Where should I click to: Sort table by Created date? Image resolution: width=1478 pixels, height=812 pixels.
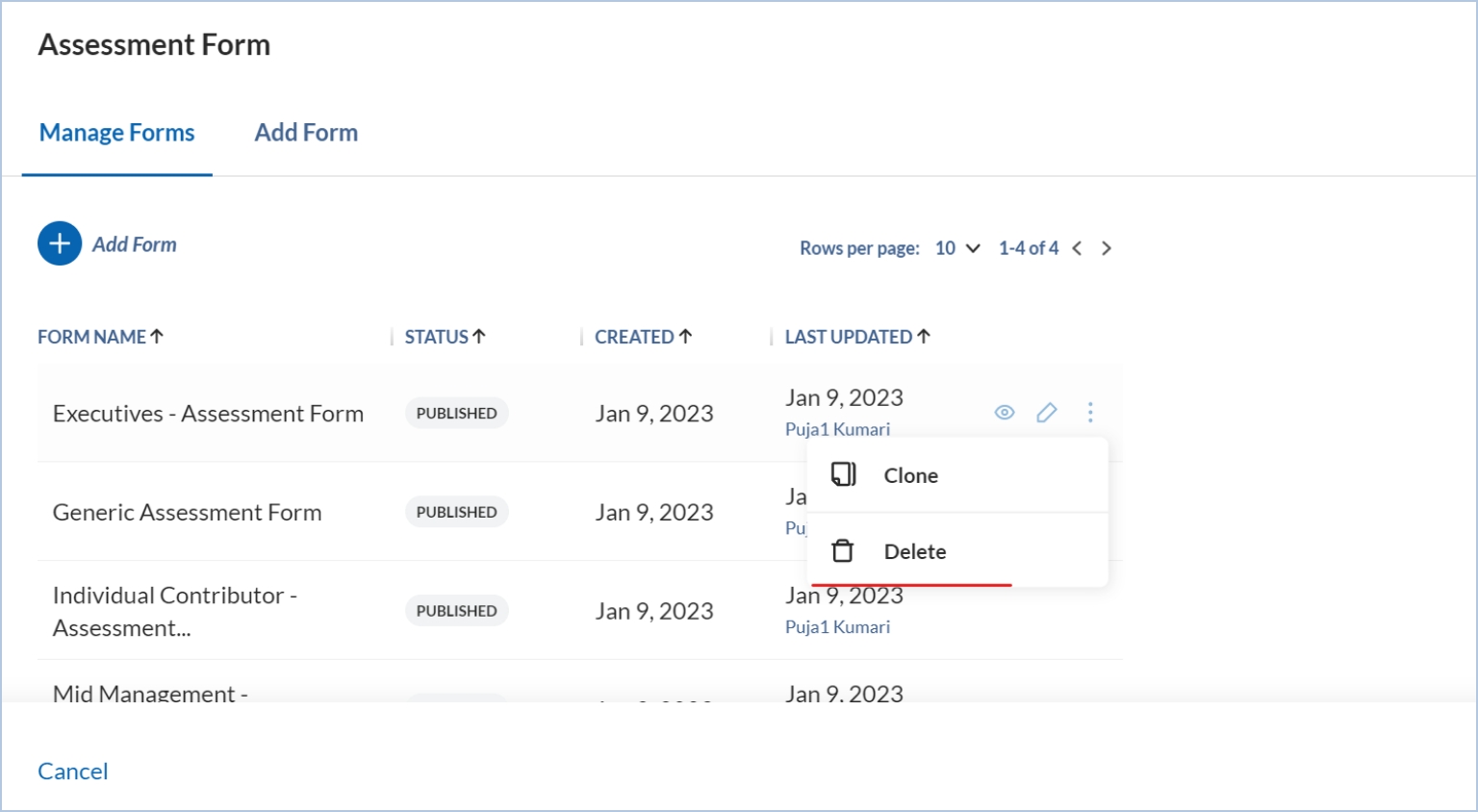(643, 337)
